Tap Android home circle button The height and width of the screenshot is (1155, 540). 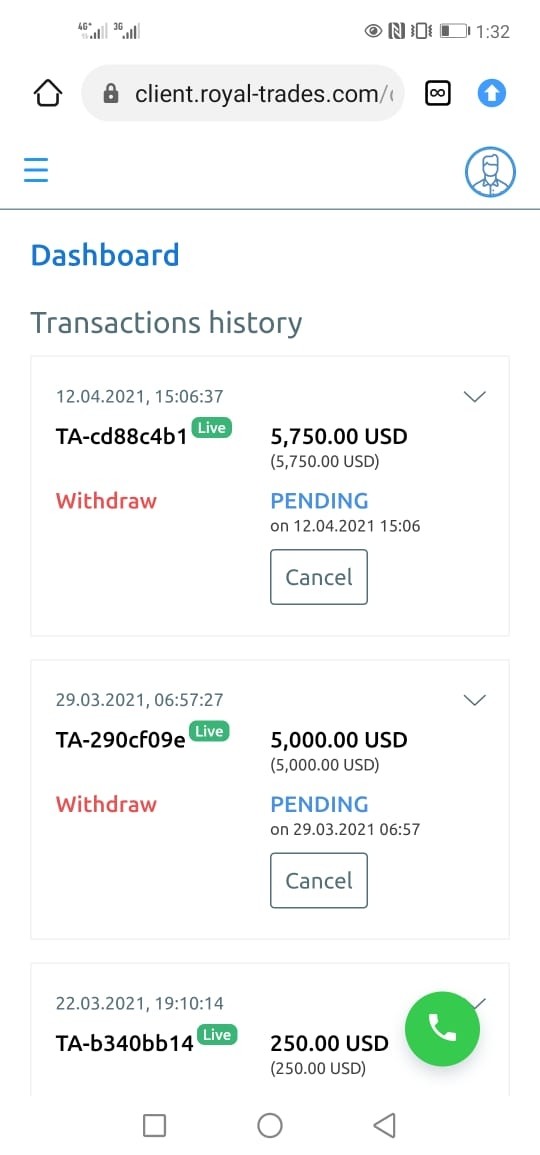pos(270,1125)
